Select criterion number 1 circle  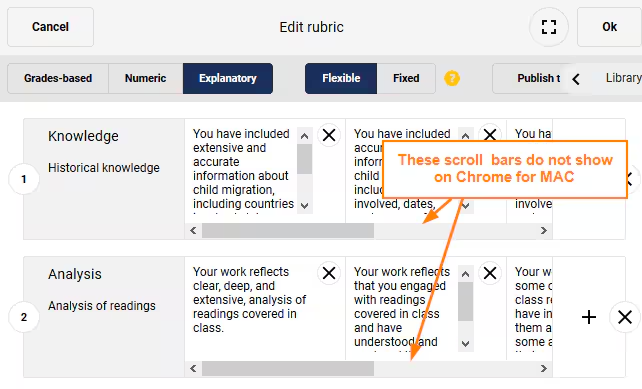[x=24, y=179]
